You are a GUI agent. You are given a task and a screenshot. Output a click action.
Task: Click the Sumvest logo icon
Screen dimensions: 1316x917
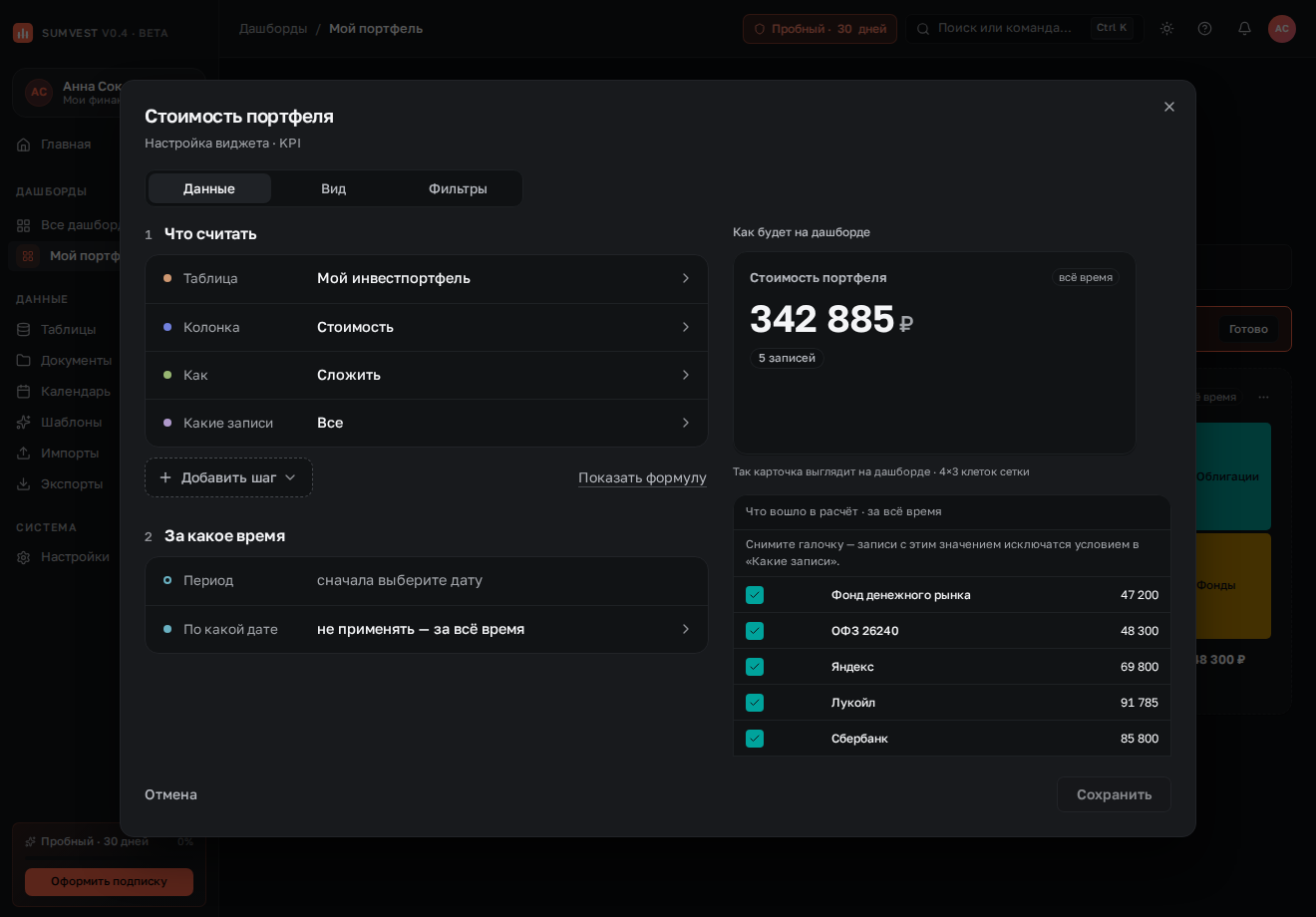tap(23, 33)
